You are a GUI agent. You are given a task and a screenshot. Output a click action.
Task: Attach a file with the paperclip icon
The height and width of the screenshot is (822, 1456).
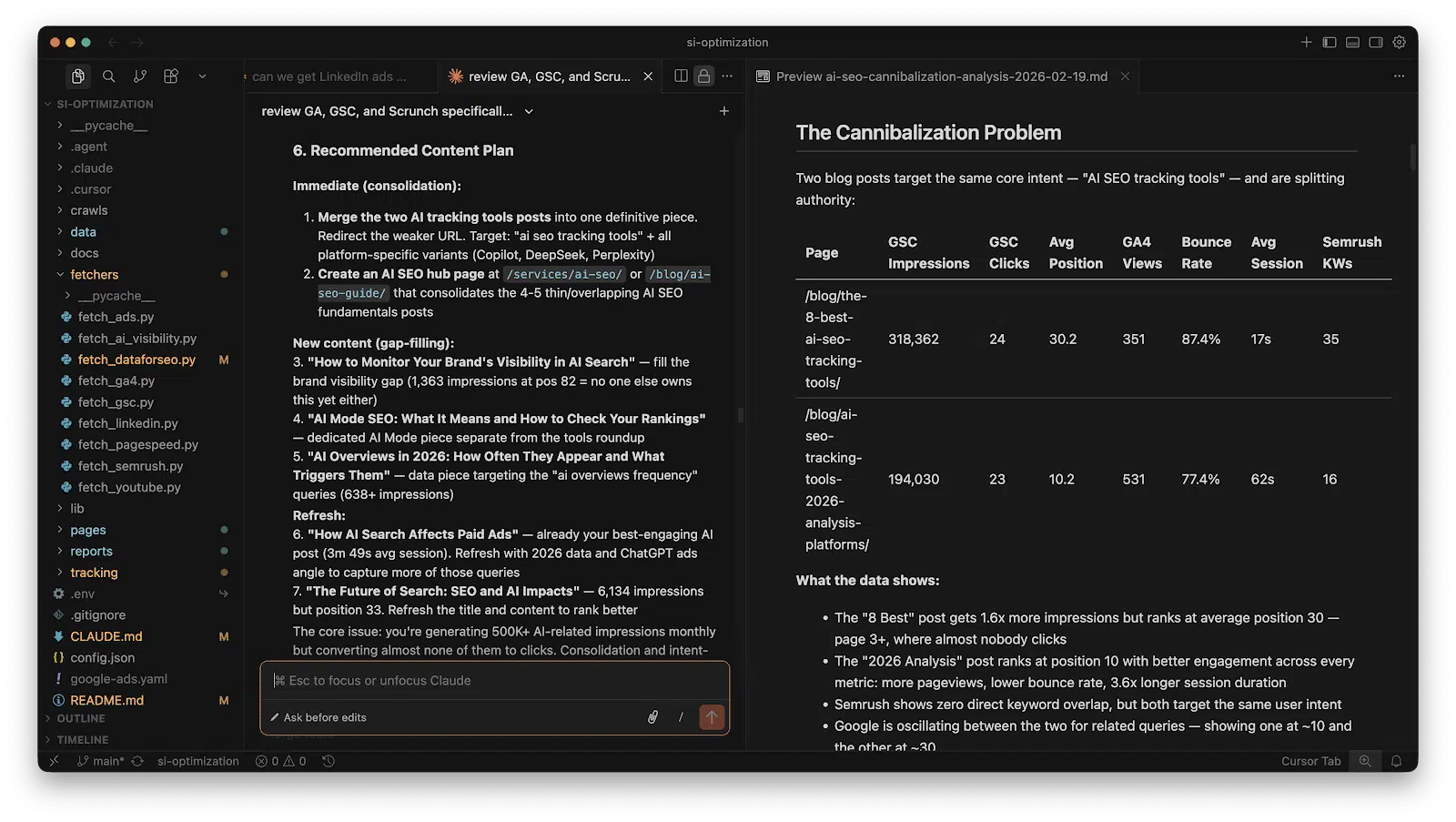click(x=652, y=717)
